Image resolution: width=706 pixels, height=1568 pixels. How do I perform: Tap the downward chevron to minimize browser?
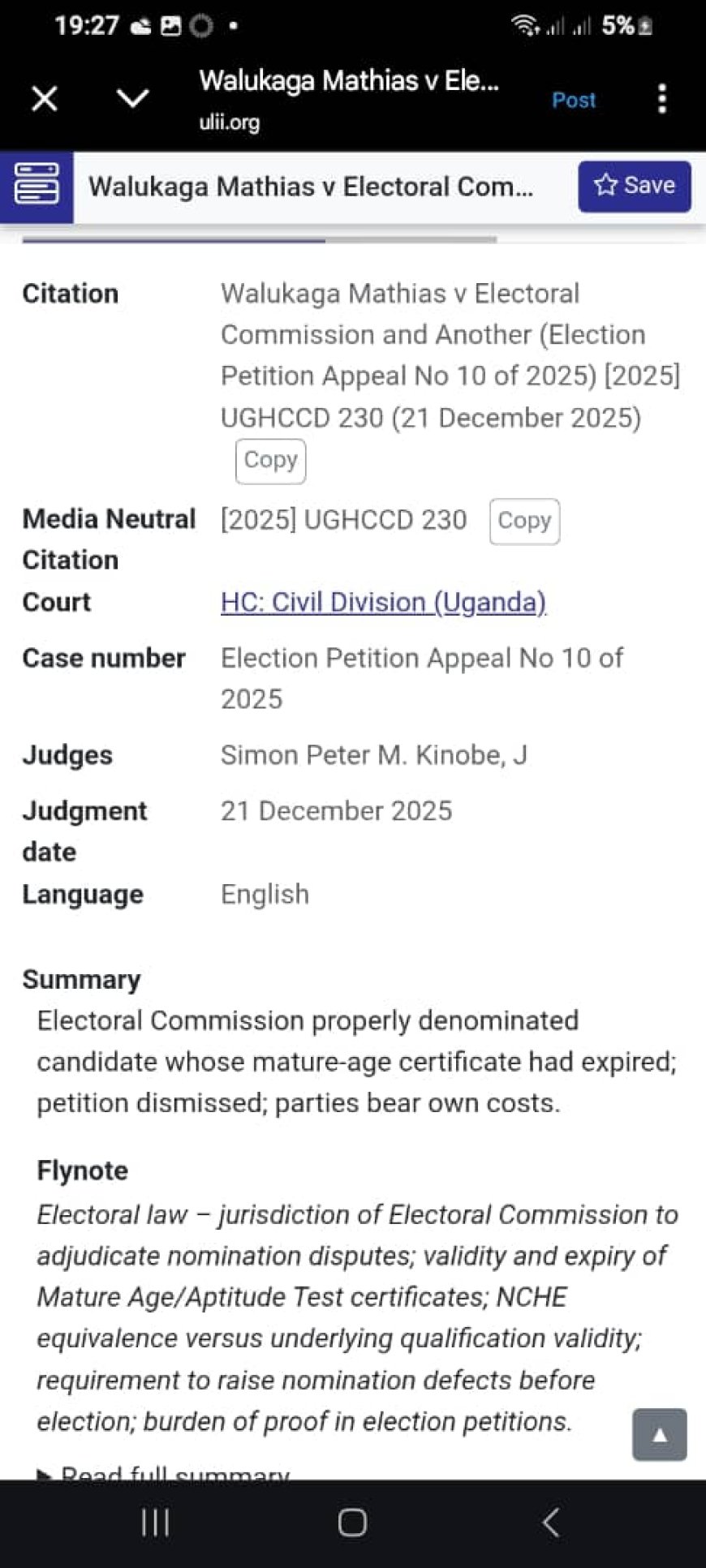click(132, 99)
